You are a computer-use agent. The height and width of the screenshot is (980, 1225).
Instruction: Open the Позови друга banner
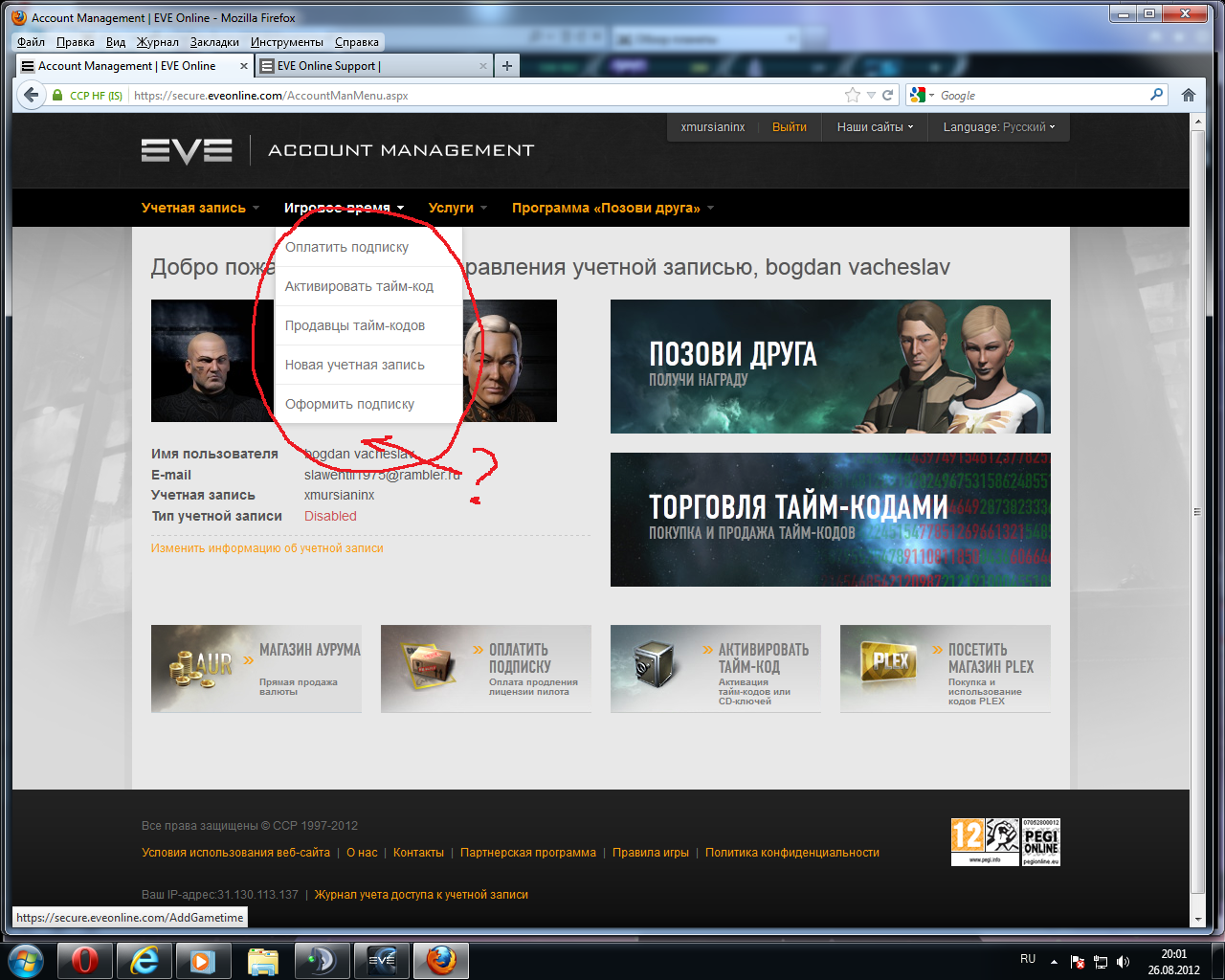point(831,367)
